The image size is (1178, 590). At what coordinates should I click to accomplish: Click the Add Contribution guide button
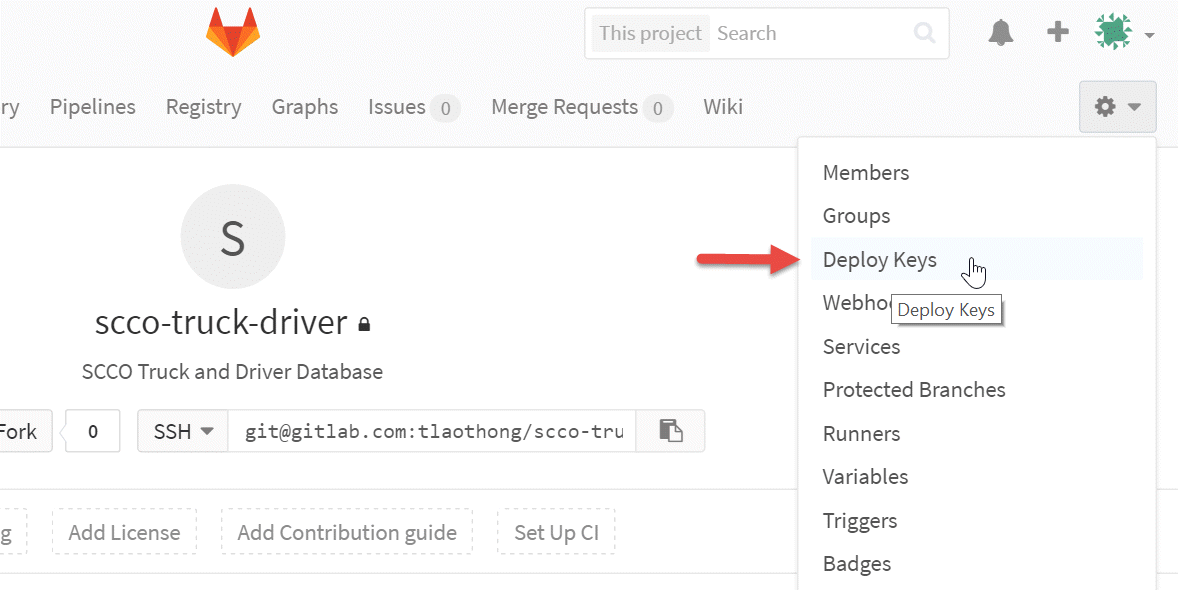(x=346, y=533)
